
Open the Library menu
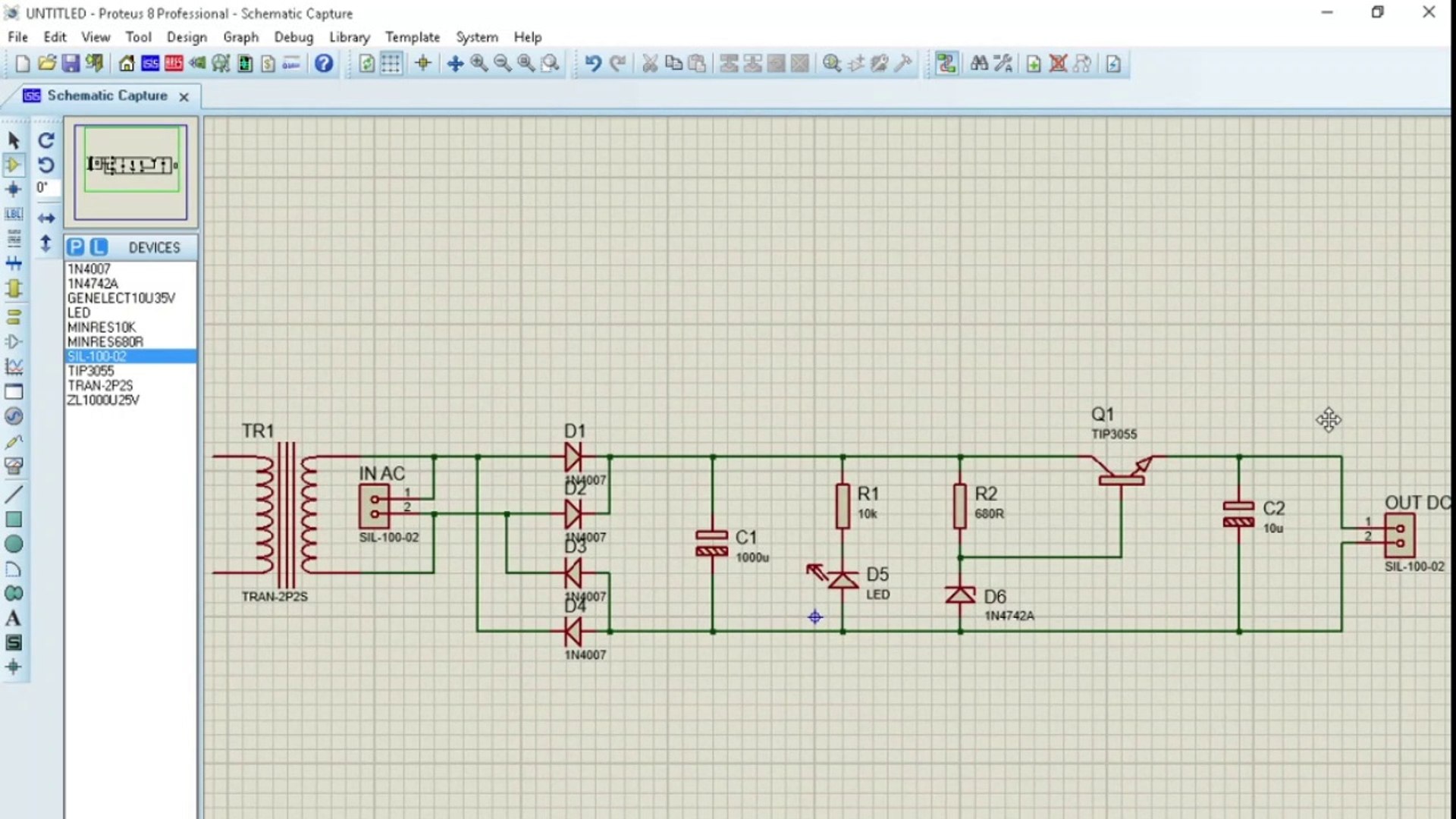point(349,37)
